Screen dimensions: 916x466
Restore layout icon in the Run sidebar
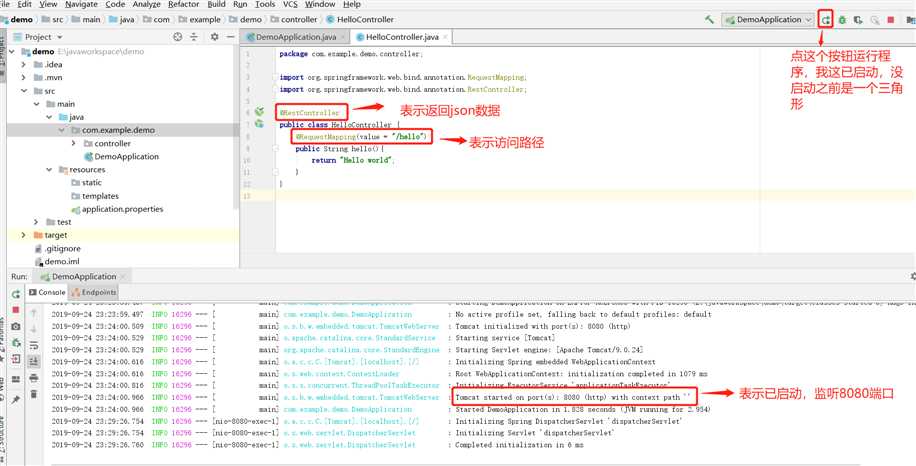pyautogui.click(x=16, y=379)
